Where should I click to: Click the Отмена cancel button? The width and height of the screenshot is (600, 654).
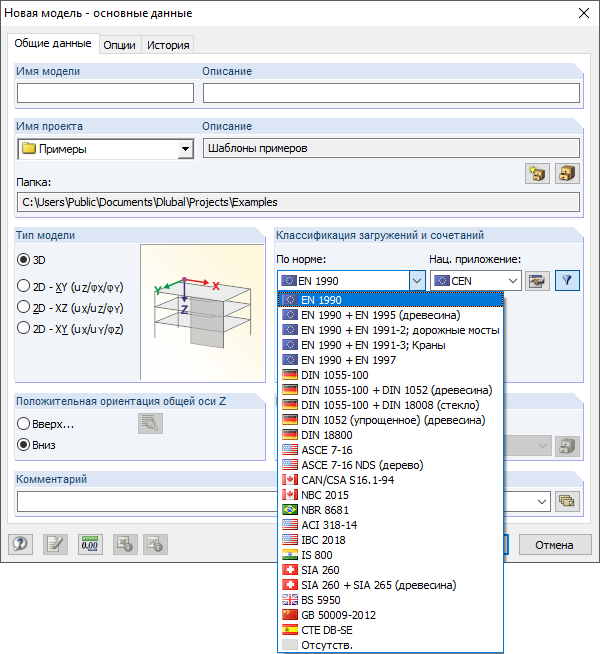[555, 545]
